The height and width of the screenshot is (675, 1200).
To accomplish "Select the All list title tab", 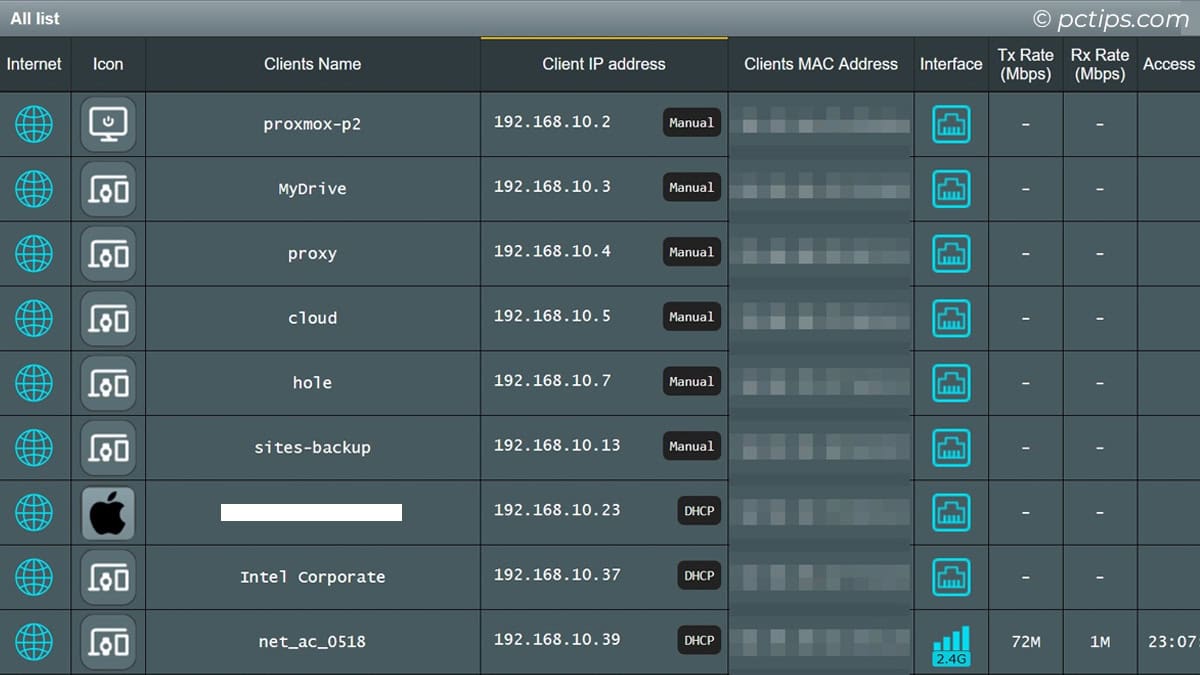I will [35, 18].
